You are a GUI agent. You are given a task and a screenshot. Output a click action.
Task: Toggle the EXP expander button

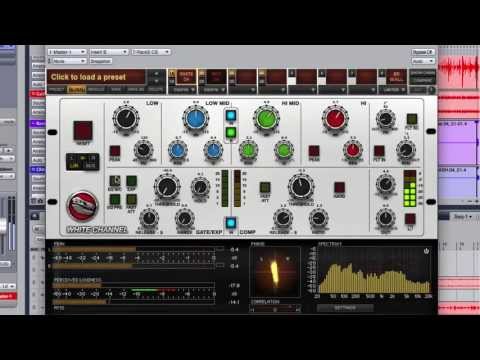tap(131, 181)
